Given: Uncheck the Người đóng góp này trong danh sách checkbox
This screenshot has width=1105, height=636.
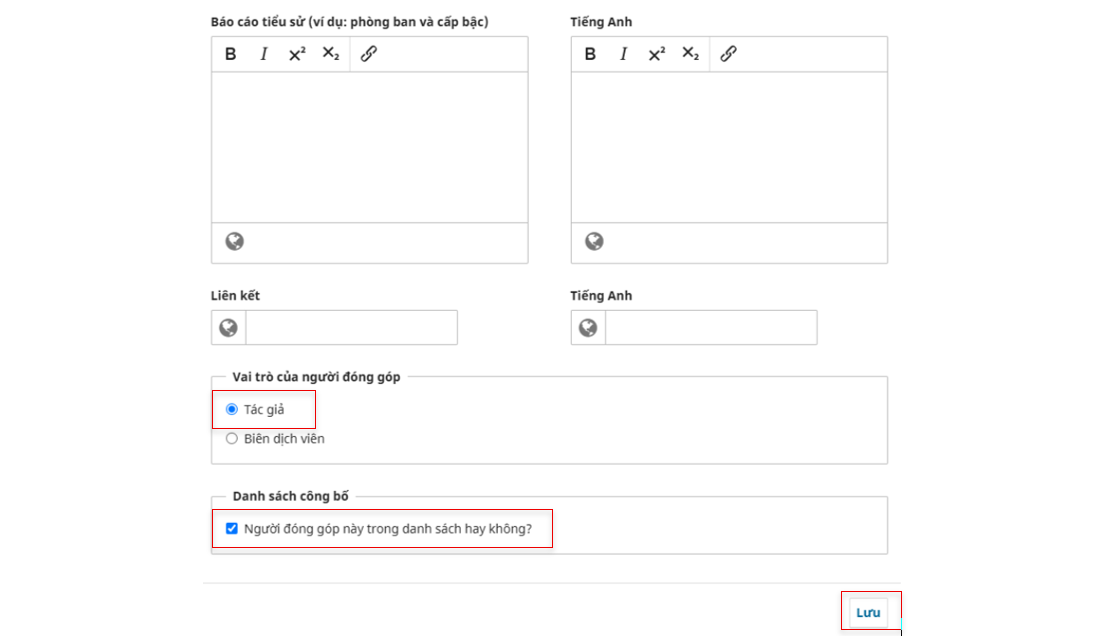Looking at the screenshot, I should pyautogui.click(x=232, y=528).
